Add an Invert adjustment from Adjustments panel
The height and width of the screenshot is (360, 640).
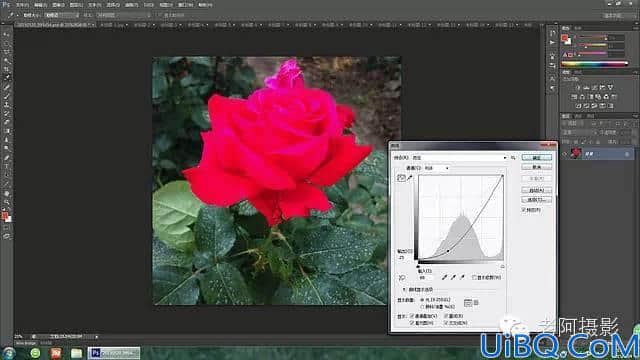tap(578, 106)
